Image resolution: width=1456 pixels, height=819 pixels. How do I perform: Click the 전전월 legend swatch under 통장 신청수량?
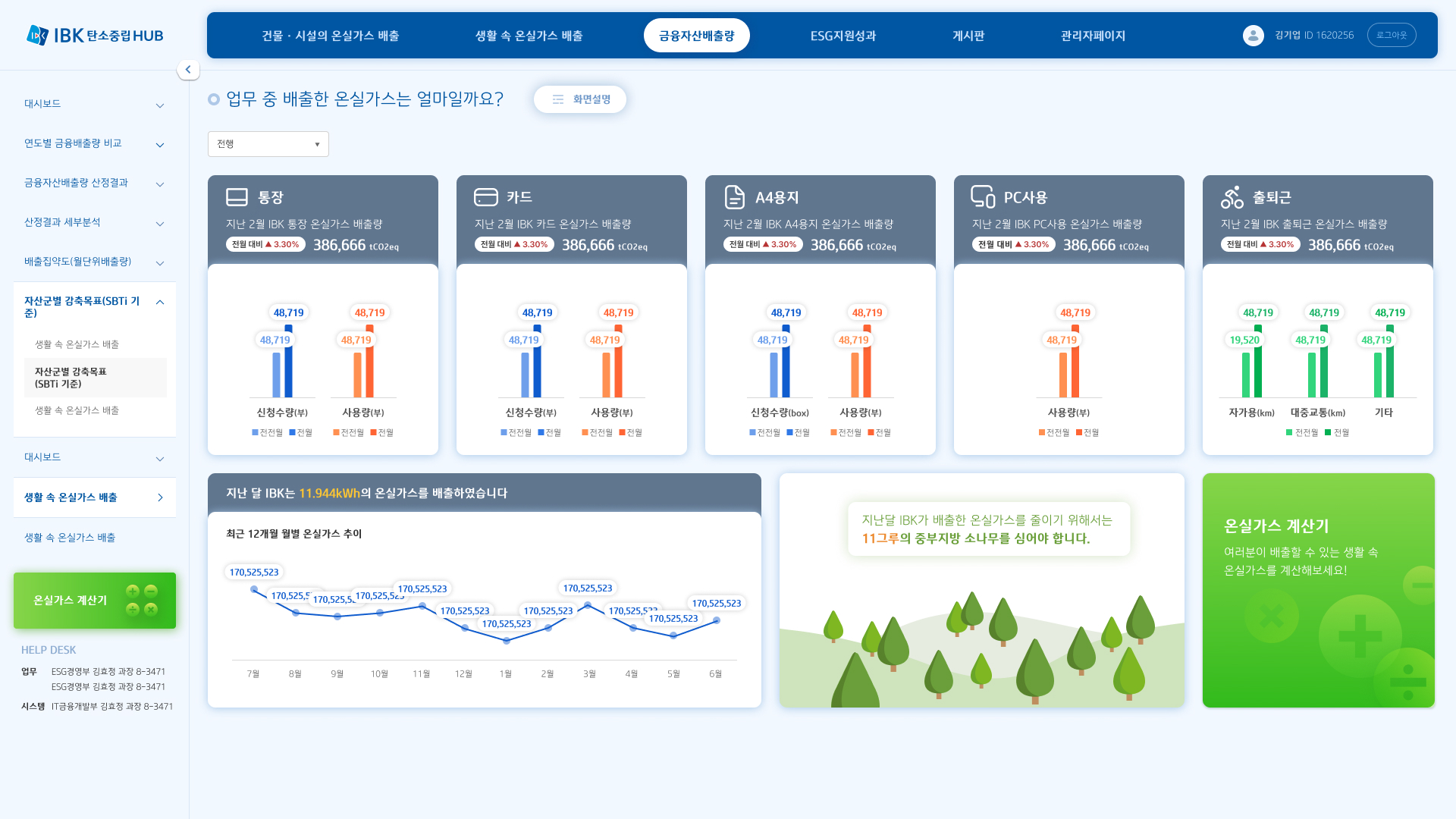[255, 432]
